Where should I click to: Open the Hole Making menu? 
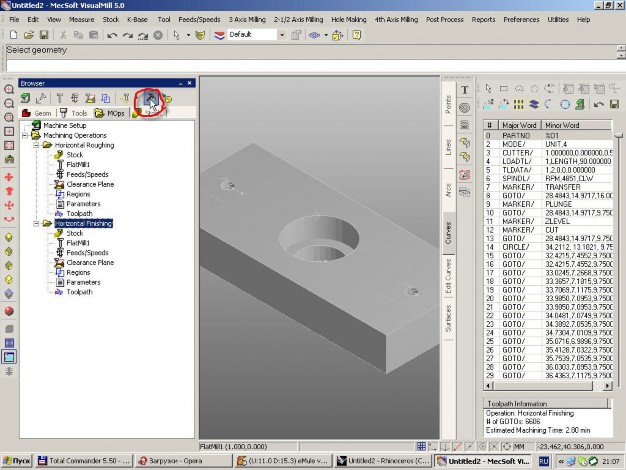(x=349, y=19)
